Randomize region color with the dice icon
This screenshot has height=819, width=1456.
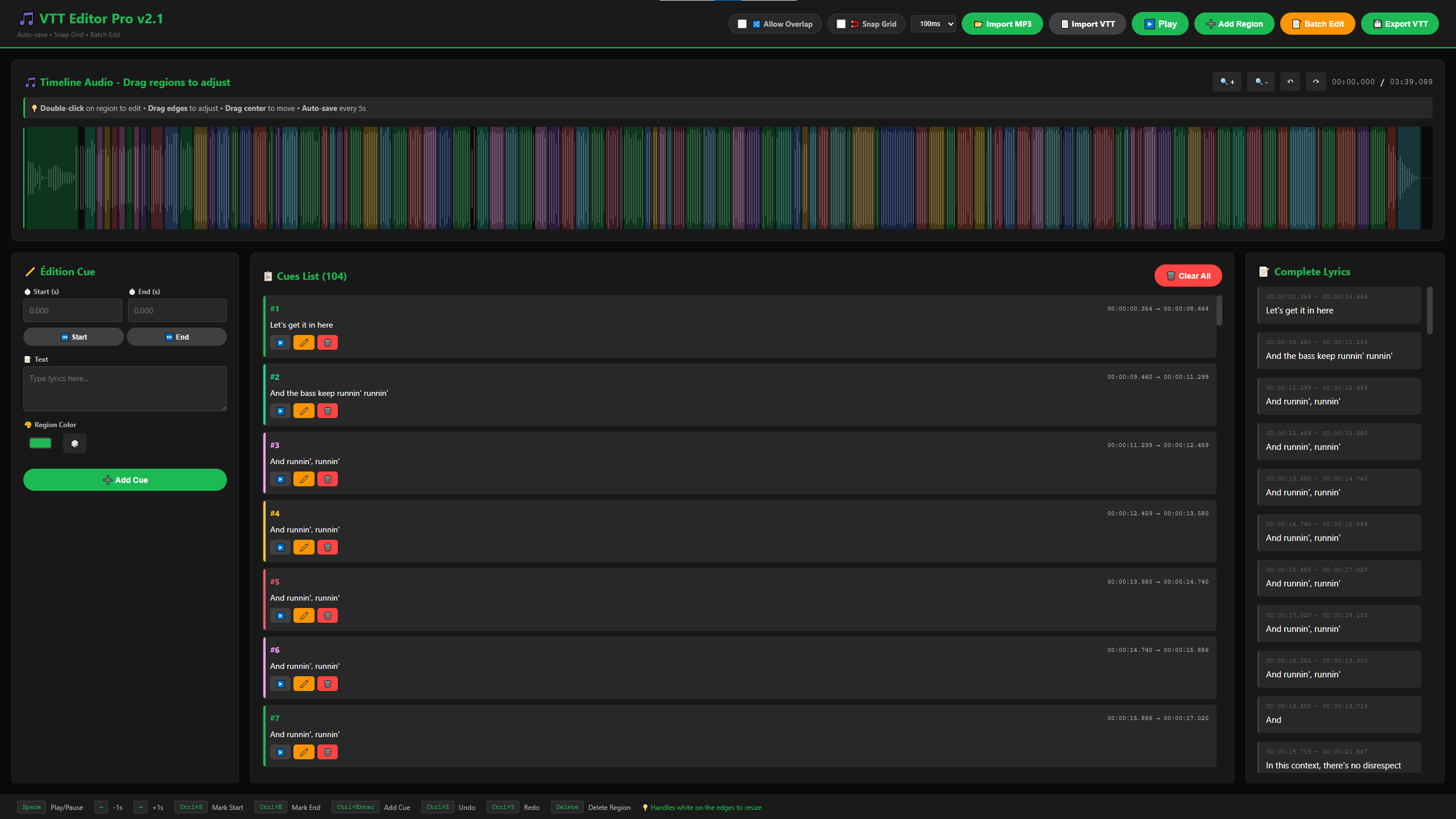click(x=75, y=443)
